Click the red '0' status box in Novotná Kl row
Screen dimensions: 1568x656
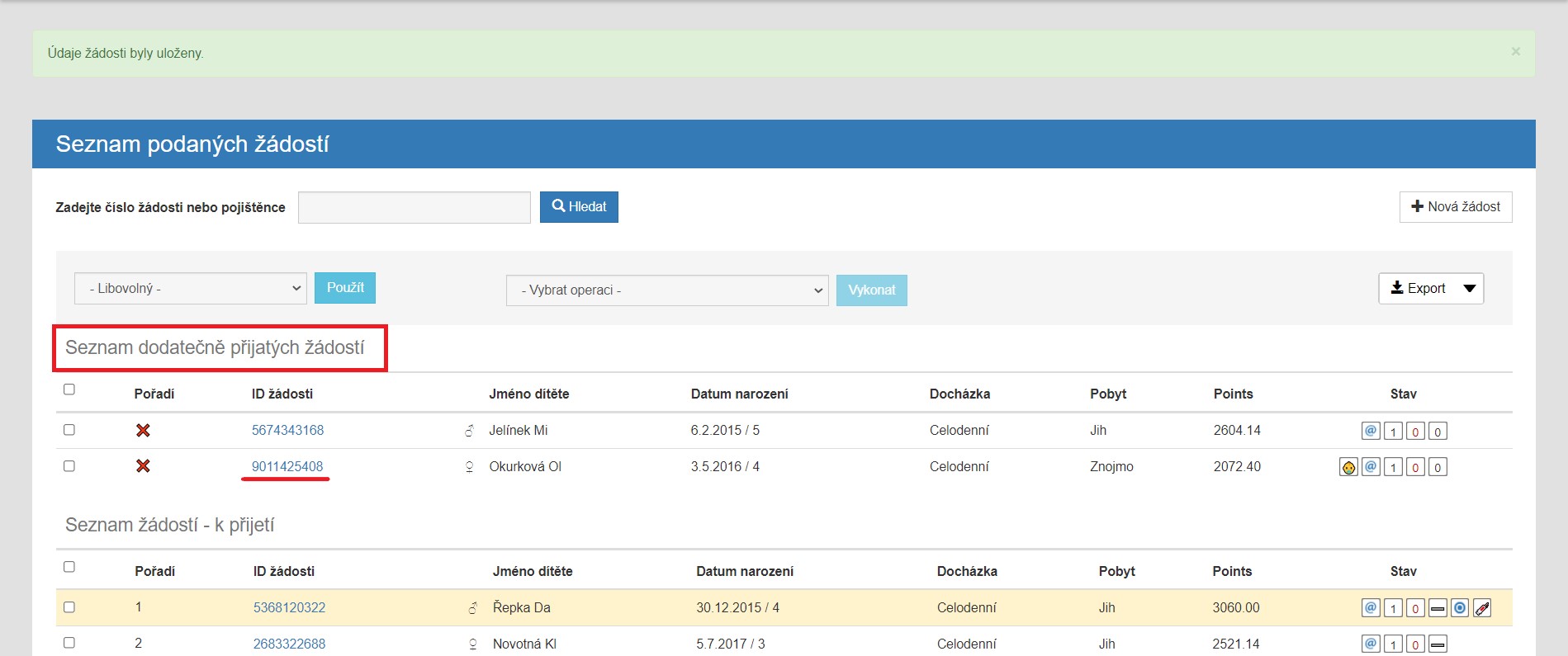1415,644
